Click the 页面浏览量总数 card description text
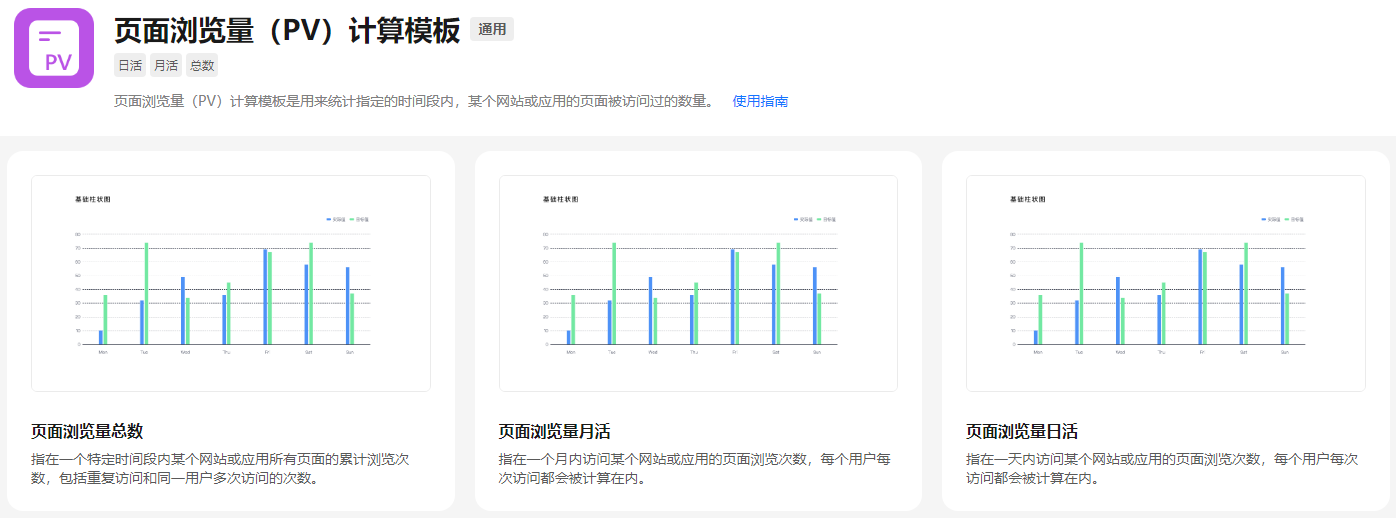 [220, 468]
